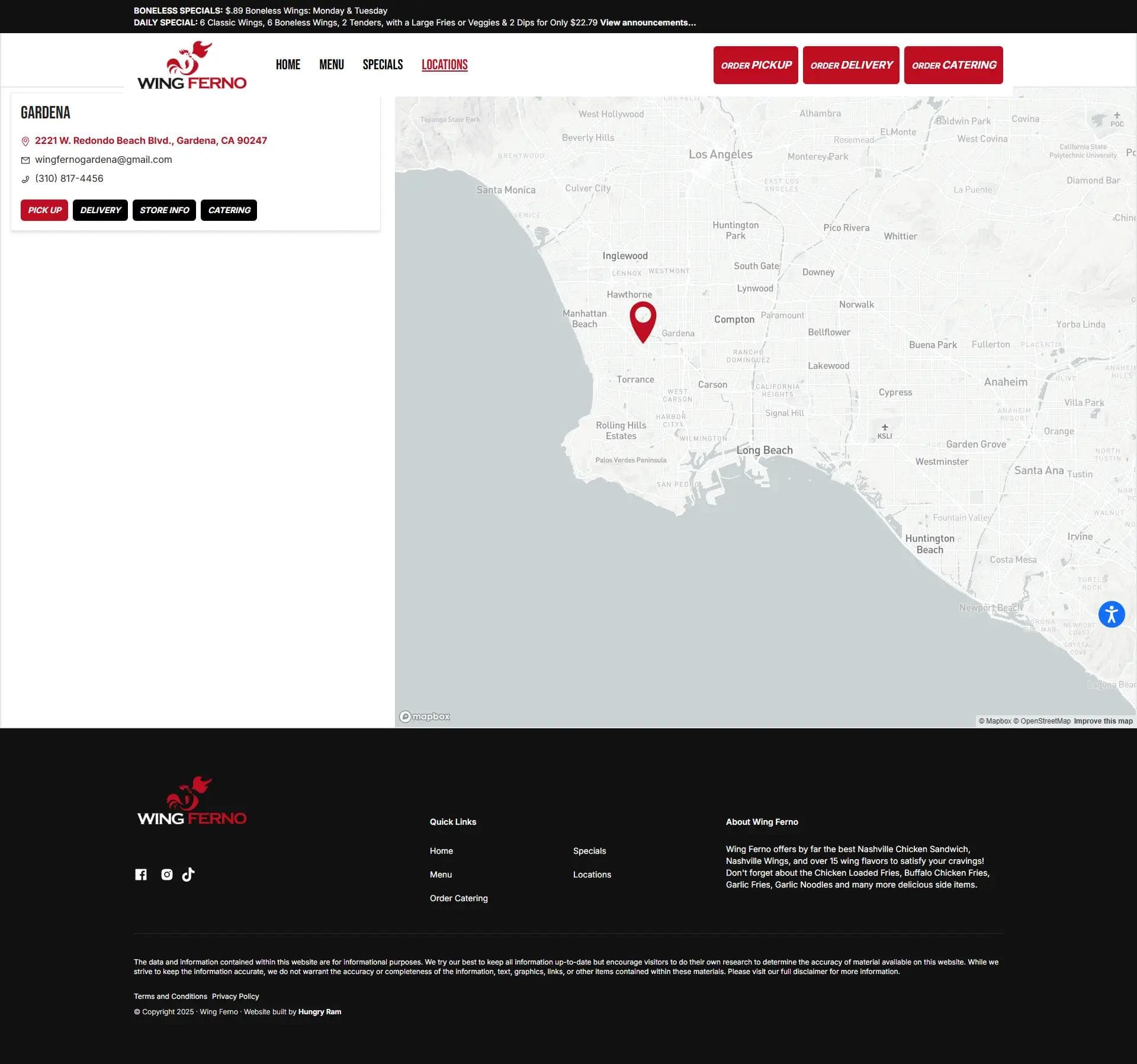
Task: Open the Instagram icon in footer
Action: [x=167, y=875]
